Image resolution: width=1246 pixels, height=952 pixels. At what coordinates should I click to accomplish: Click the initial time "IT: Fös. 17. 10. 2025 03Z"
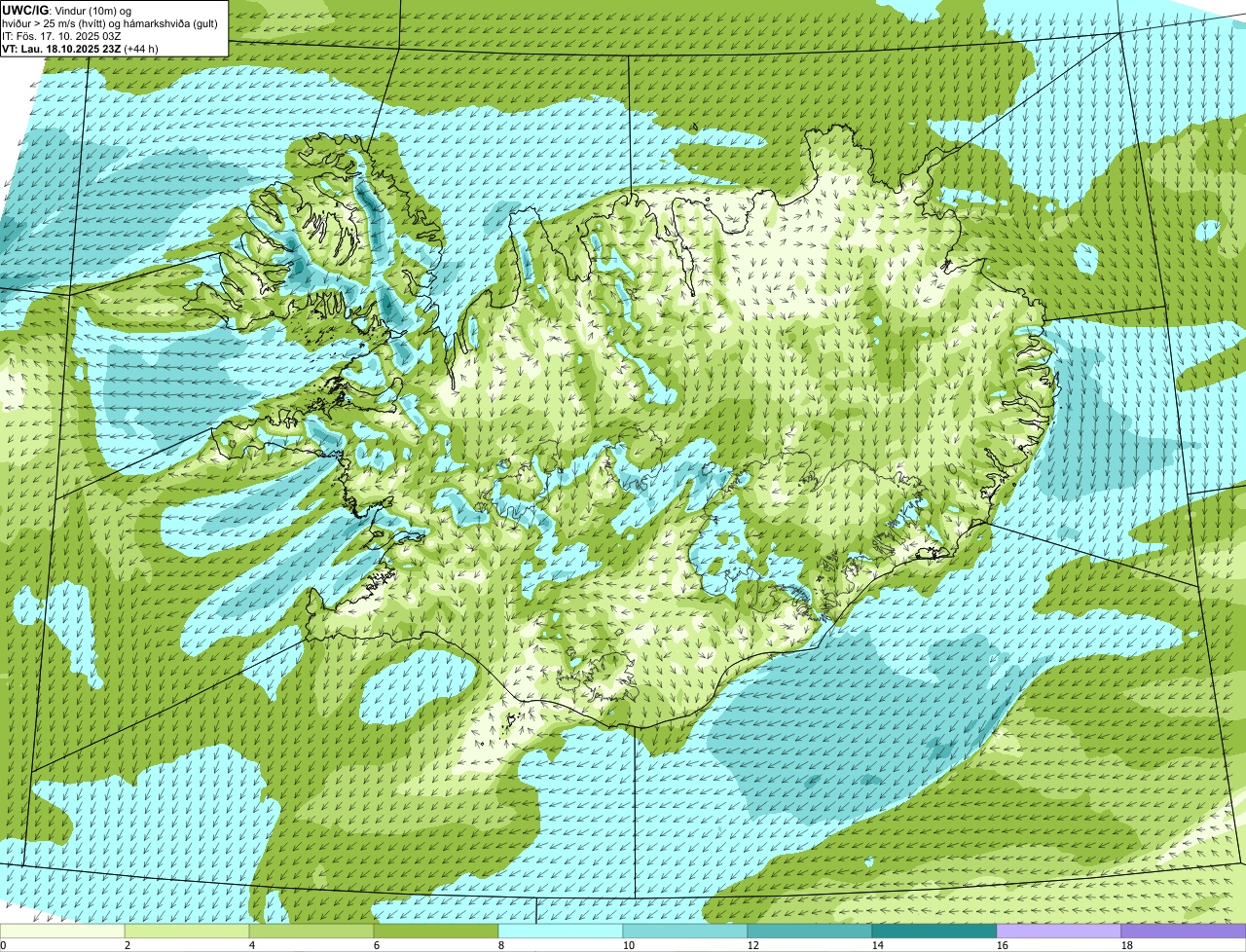tap(62, 35)
